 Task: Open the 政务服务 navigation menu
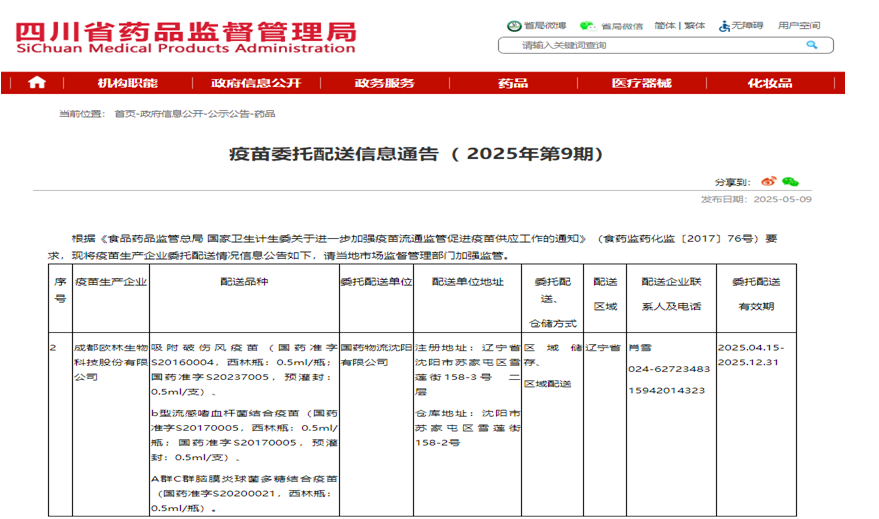pos(384,83)
